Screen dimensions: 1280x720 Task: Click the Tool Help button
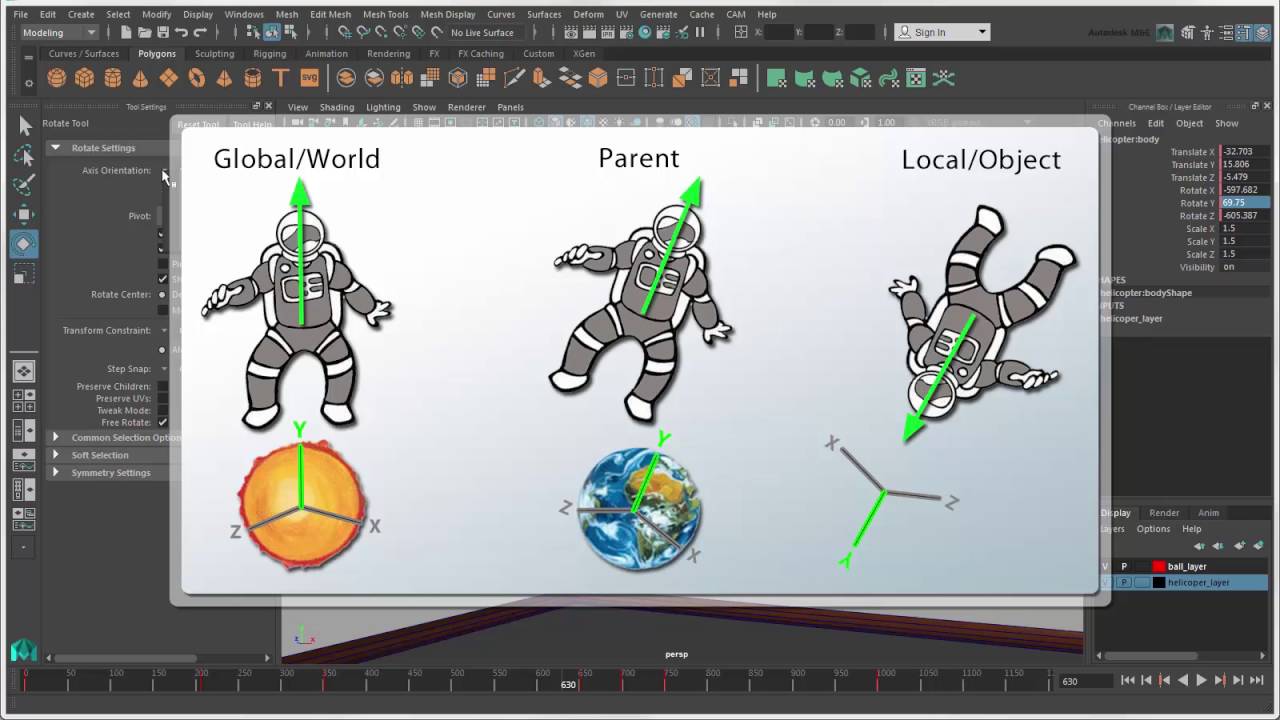click(x=252, y=125)
